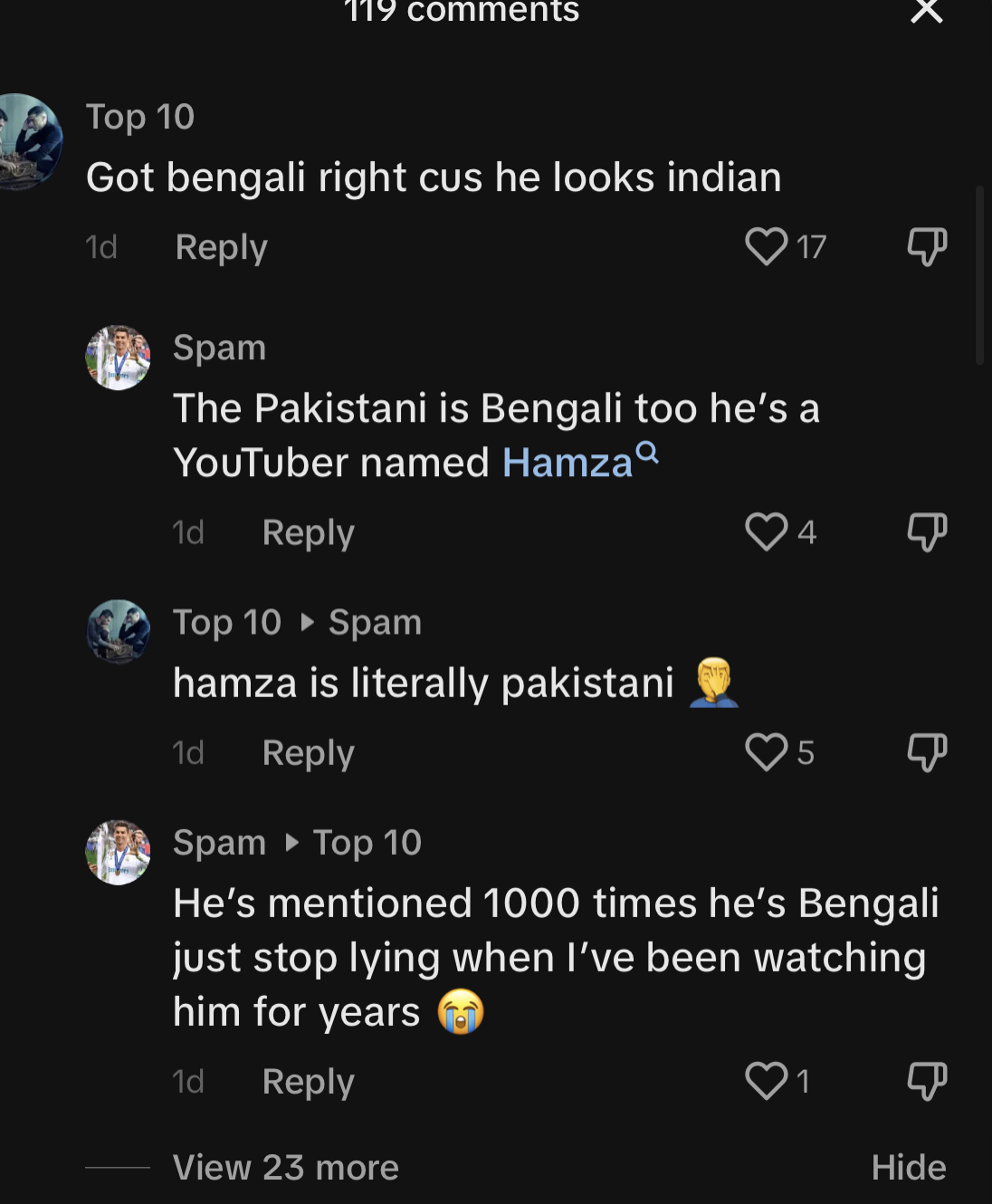Reply to the "watching him for years" comment
The image size is (992, 1204).
308,1082
